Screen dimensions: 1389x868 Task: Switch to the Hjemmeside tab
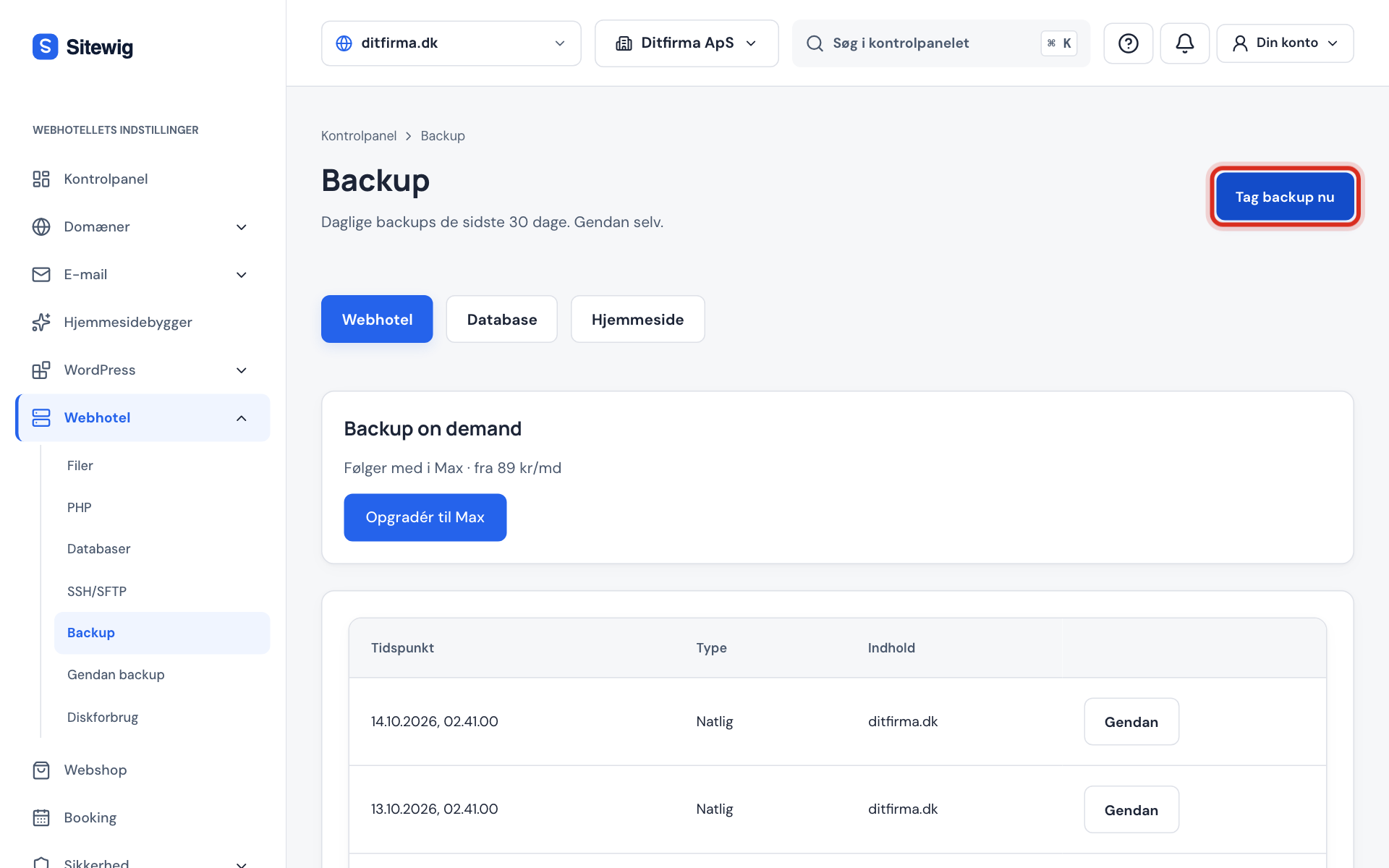point(637,319)
